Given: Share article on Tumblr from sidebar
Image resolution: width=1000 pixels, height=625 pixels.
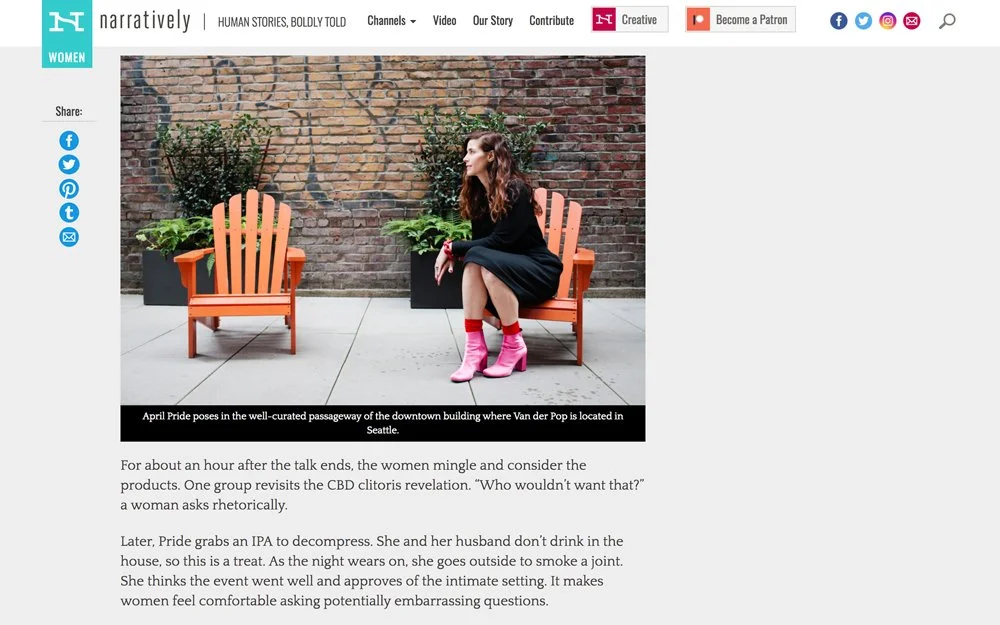Looking at the screenshot, I should [x=69, y=213].
